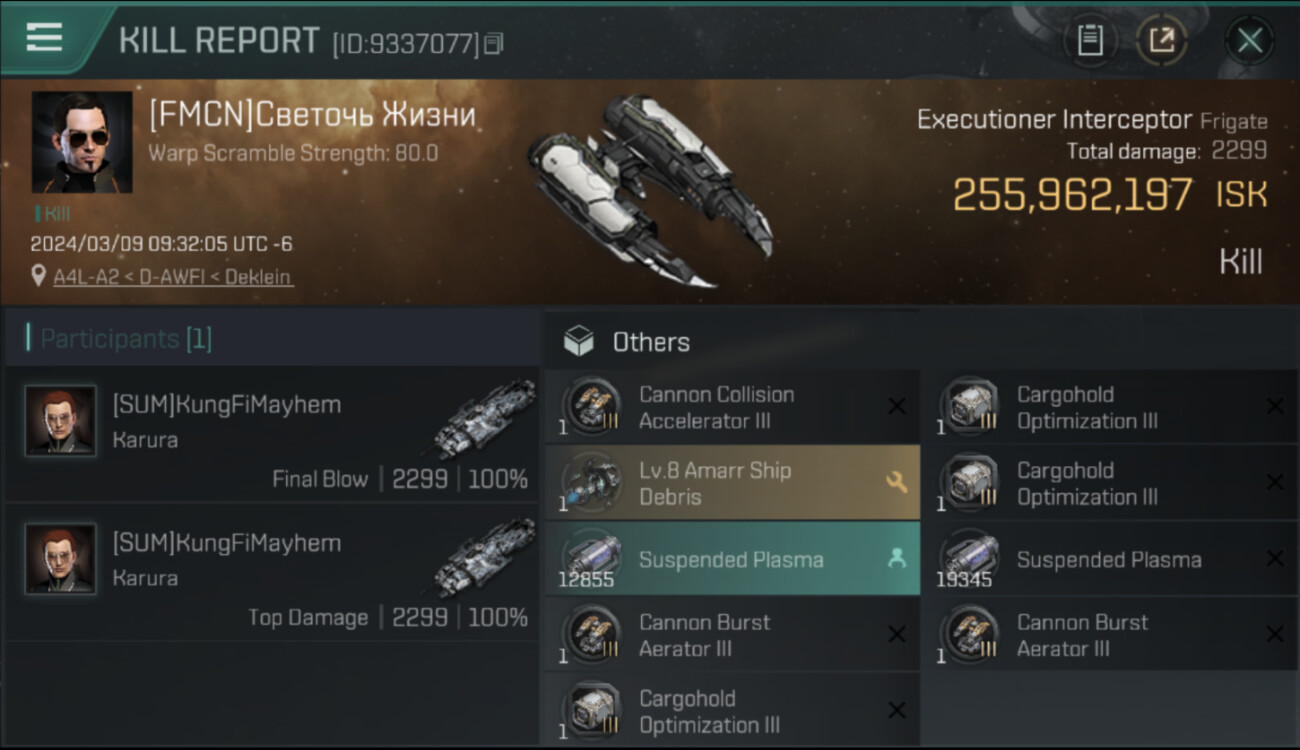Click X on right Suspended Plasma item
Screen dimensions: 1300x750
pos(1274,559)
